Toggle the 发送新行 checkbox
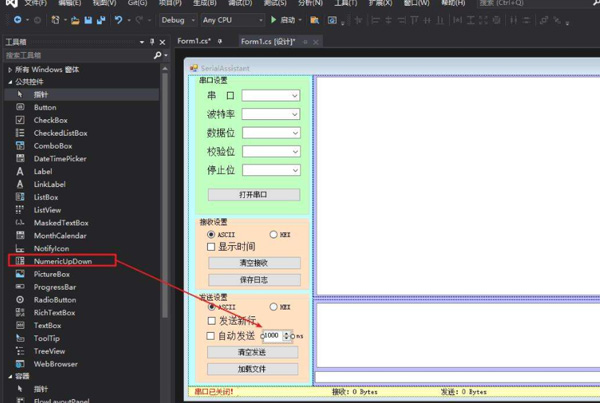 click(212, 321)
